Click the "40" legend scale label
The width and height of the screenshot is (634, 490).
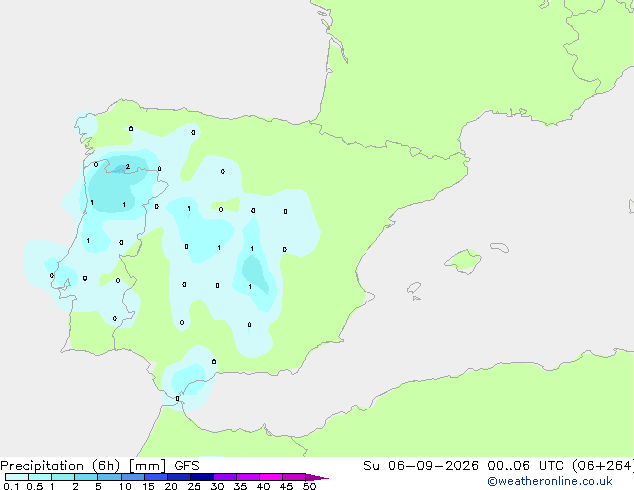click(263, 486)
